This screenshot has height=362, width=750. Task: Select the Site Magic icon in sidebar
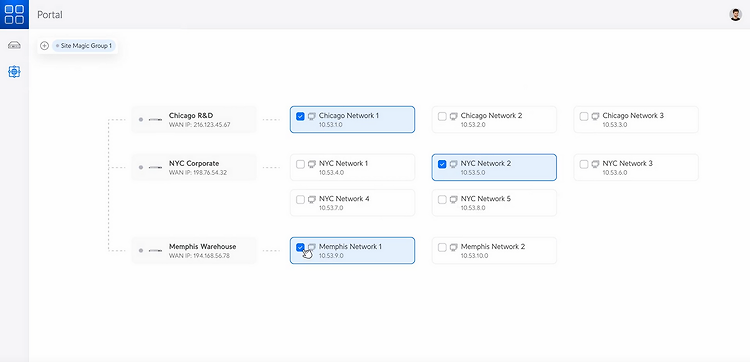[x=14, y=72]
